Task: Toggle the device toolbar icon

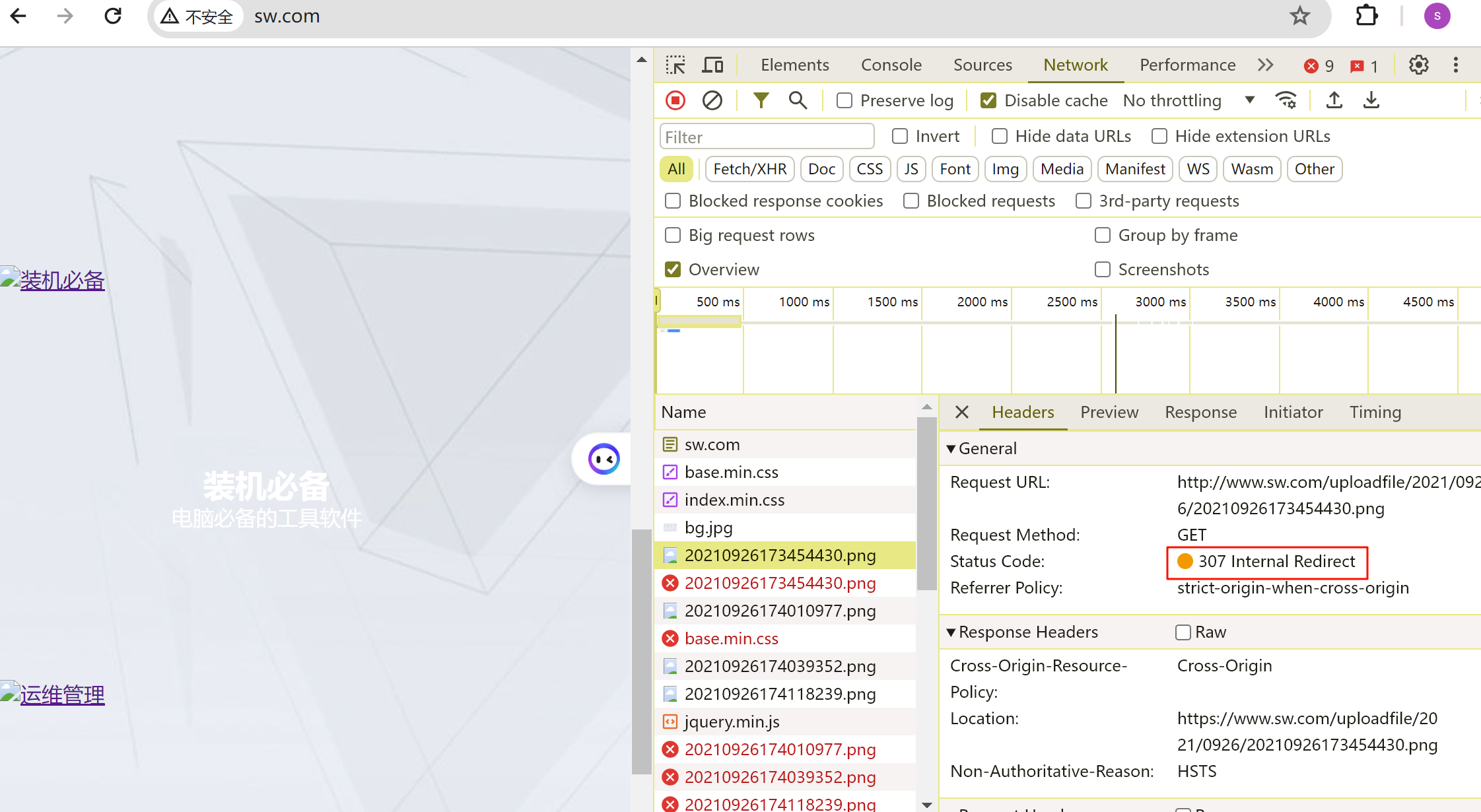Action: [712, 65]
